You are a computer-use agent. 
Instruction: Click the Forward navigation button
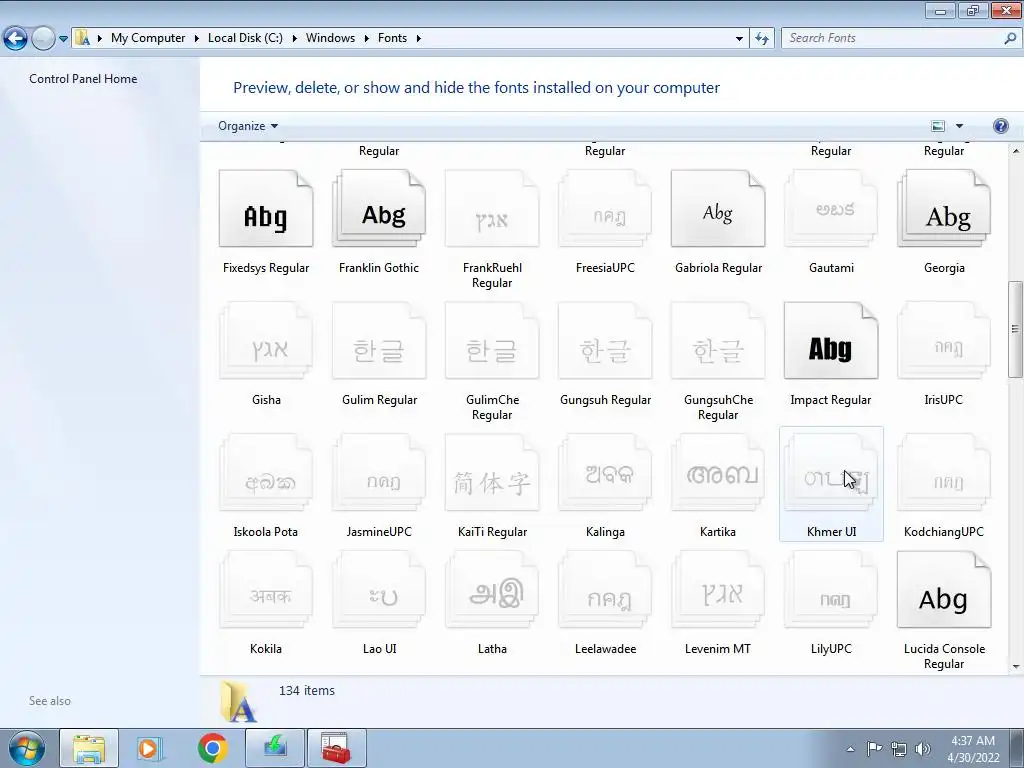pyautogui.click(x=43, y=39)
